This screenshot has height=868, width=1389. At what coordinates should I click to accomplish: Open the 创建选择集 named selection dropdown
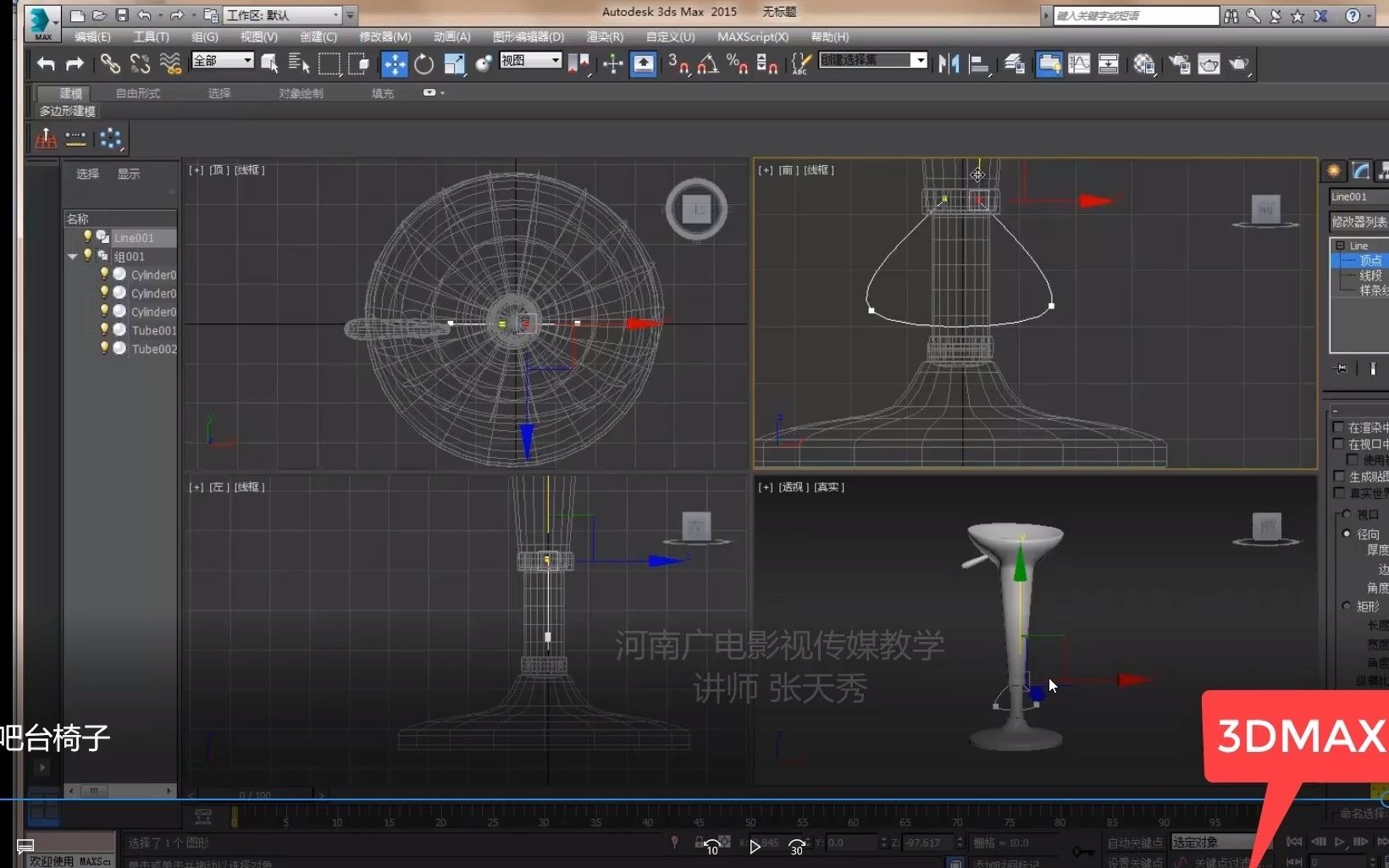873,60
